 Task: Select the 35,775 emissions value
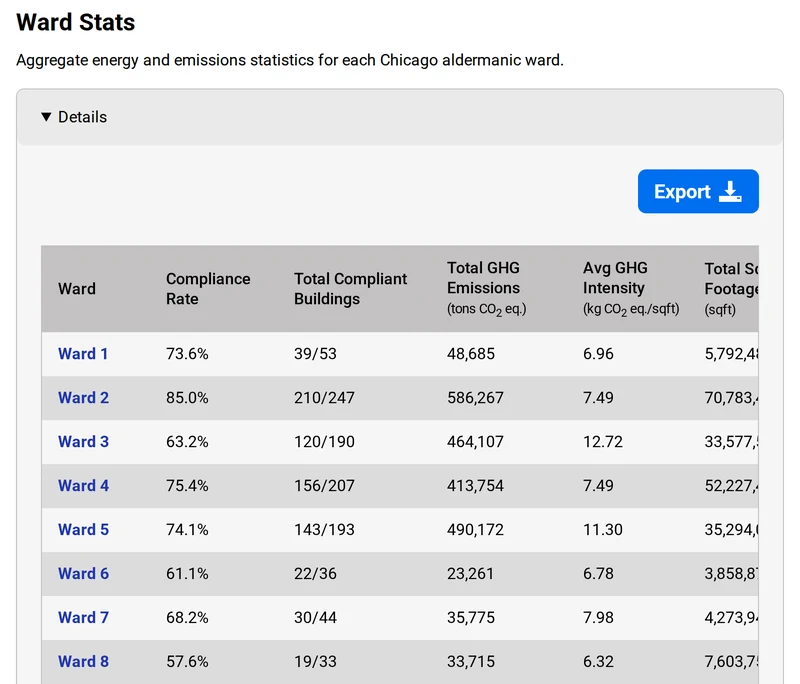[x=471, y=617]
